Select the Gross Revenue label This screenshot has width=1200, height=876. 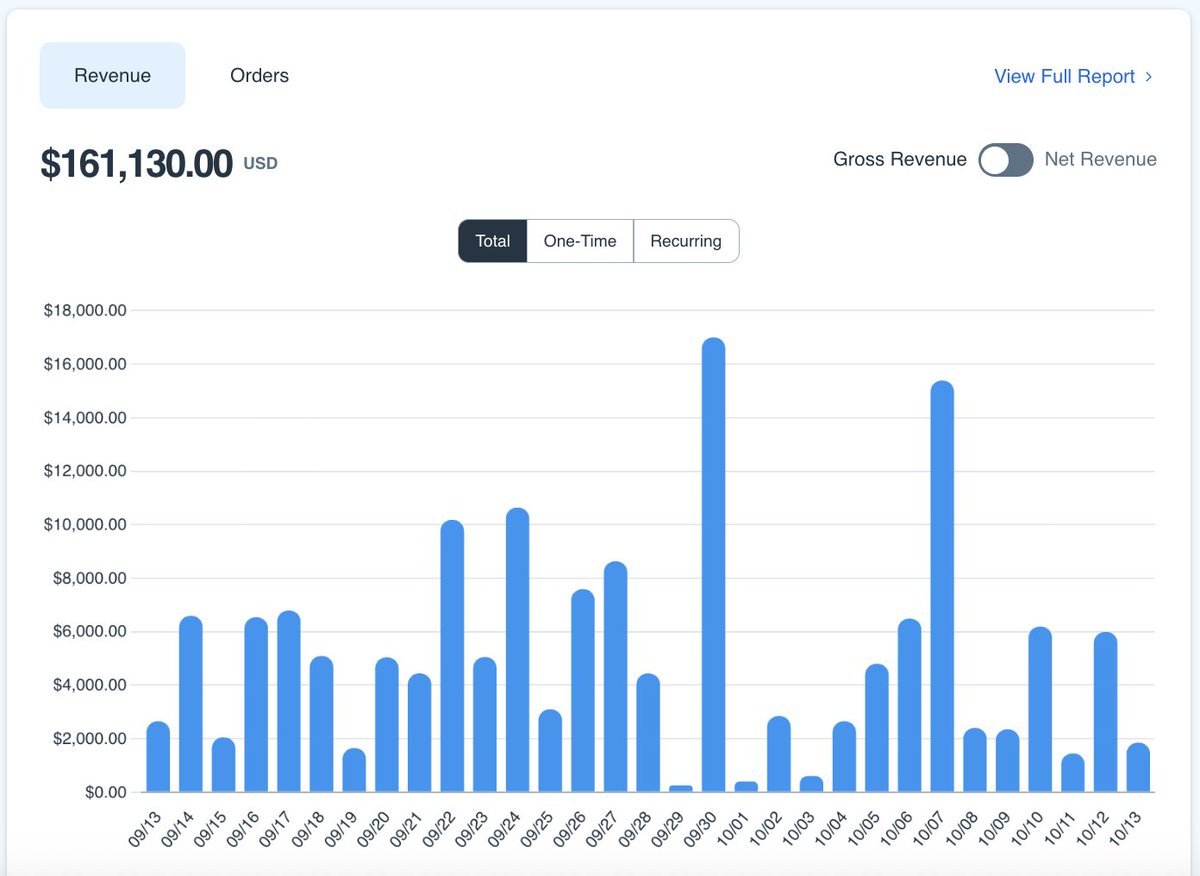pyautogui.click(x=900, y=159)
